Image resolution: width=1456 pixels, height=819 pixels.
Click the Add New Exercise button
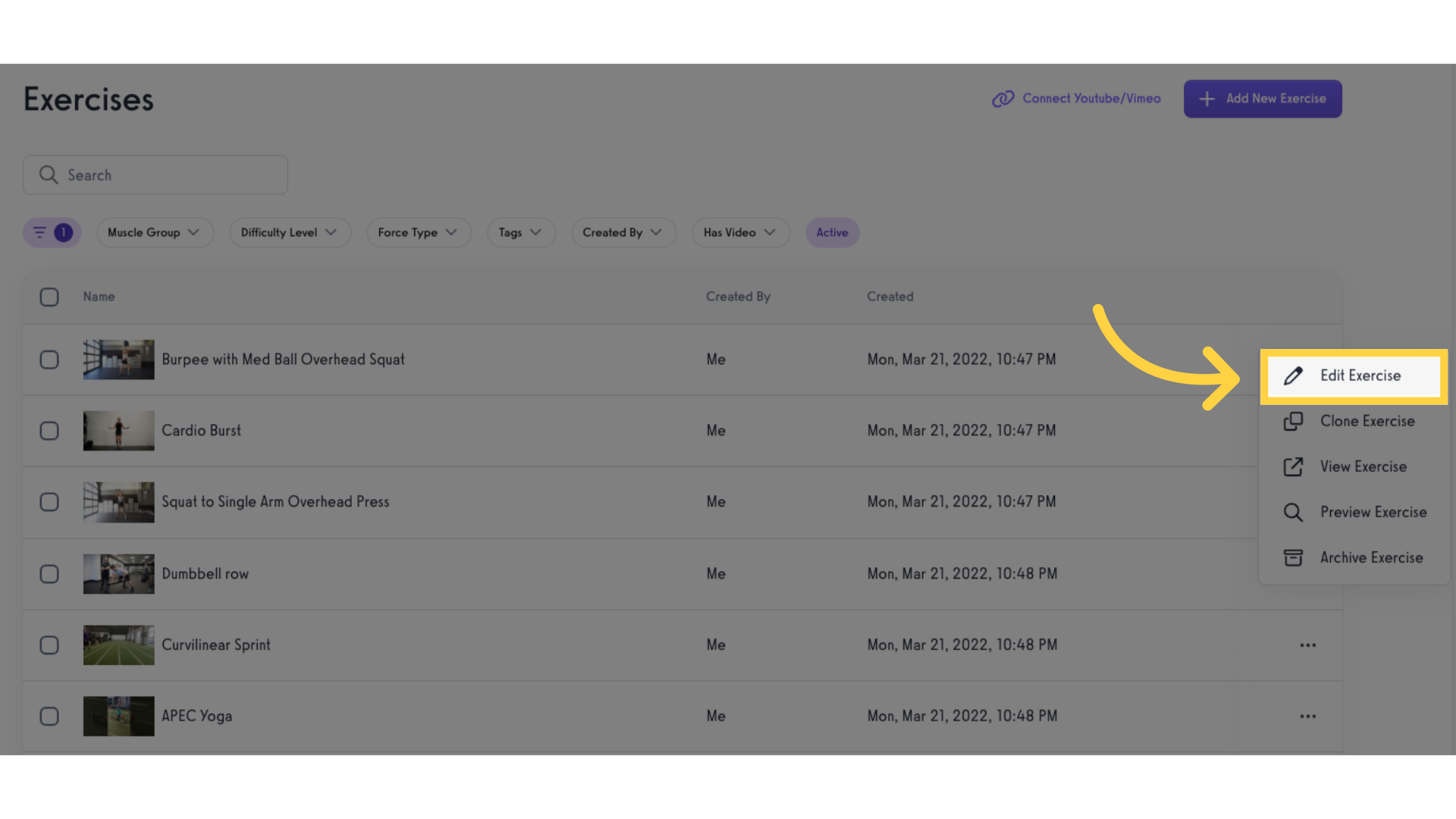[1263, 99]
